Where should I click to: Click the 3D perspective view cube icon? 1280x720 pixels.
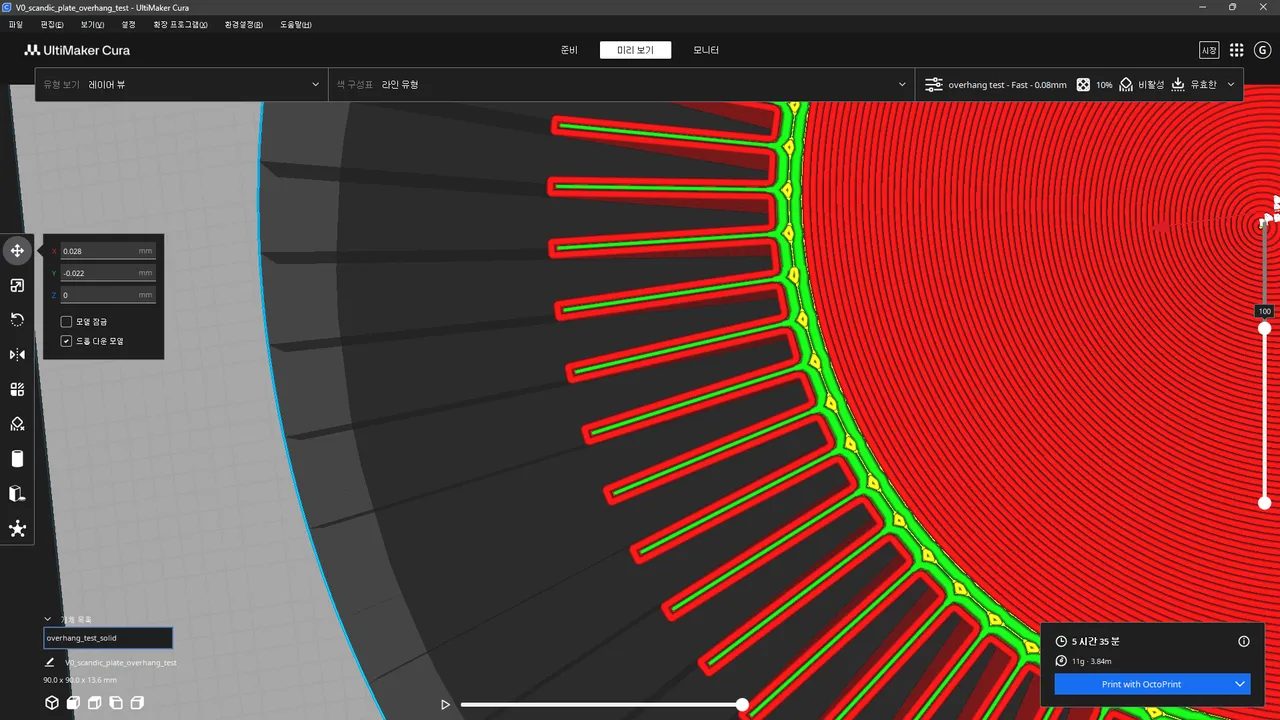pyautogui.click(x=52, y=703)
